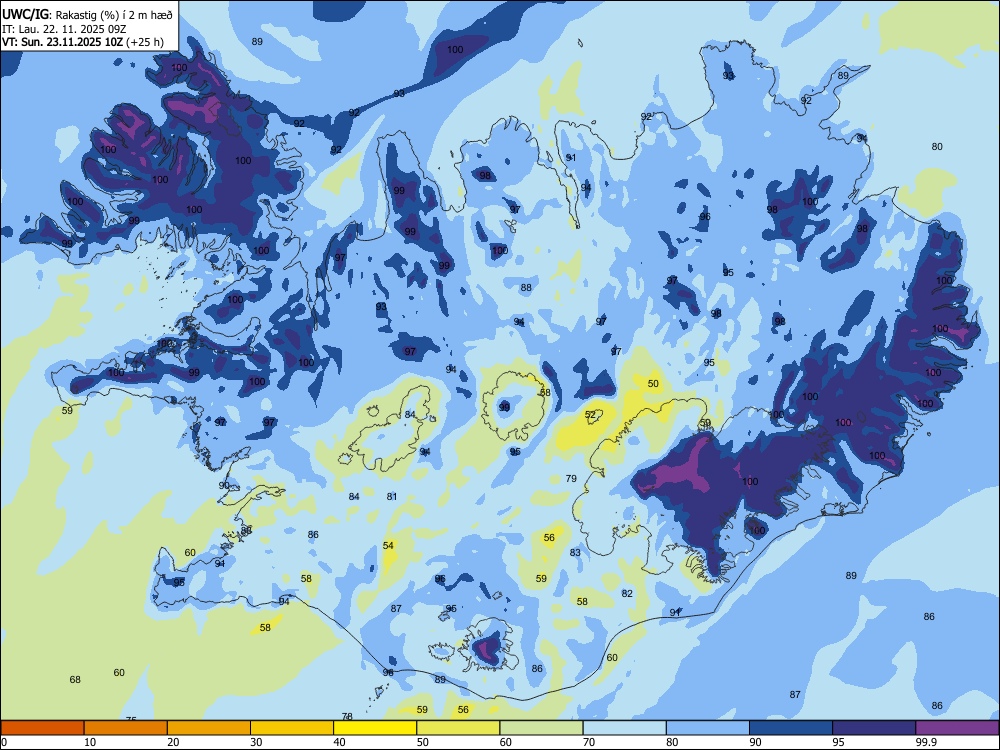
Task: Click the map value '81'
Action: click(x=392, y=496)
